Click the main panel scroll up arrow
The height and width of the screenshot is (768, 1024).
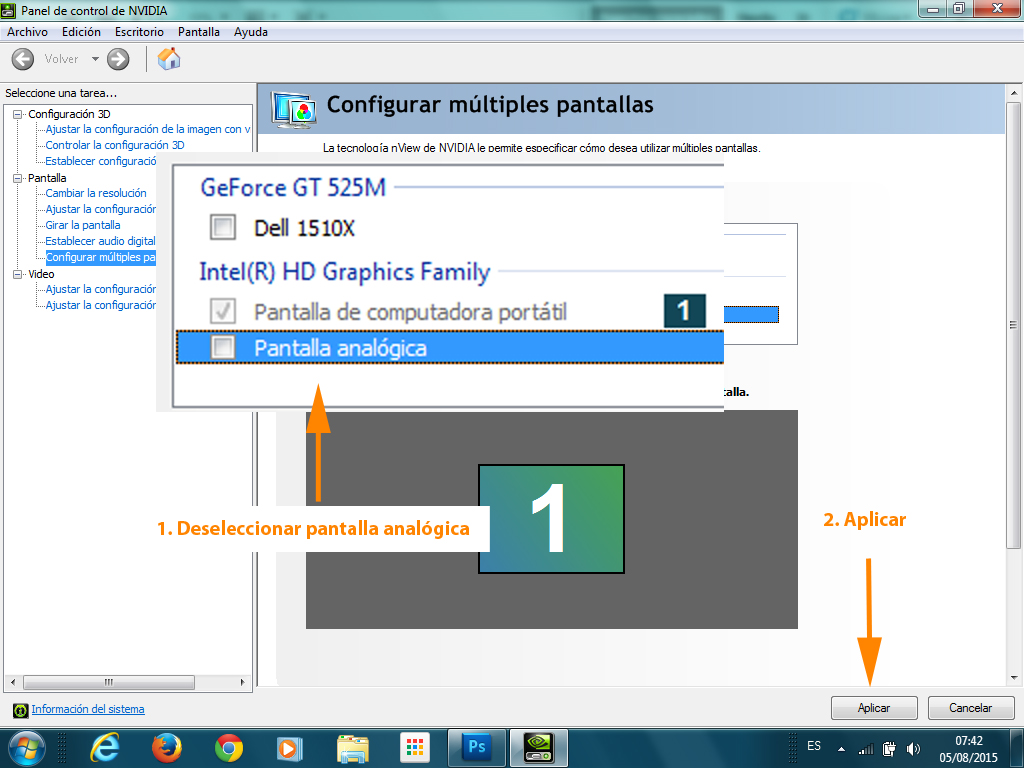tap(1013, 93)
